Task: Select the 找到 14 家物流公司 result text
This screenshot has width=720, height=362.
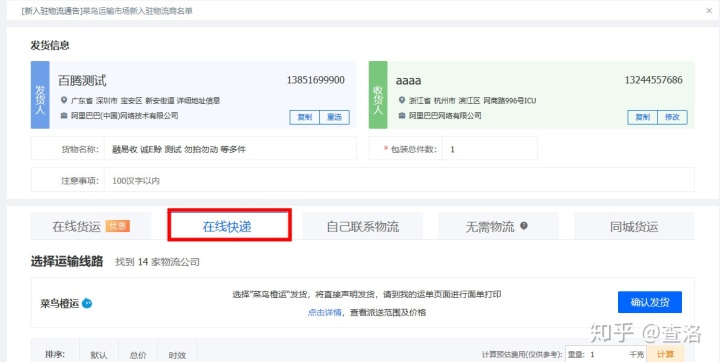Action: point(158,262)
